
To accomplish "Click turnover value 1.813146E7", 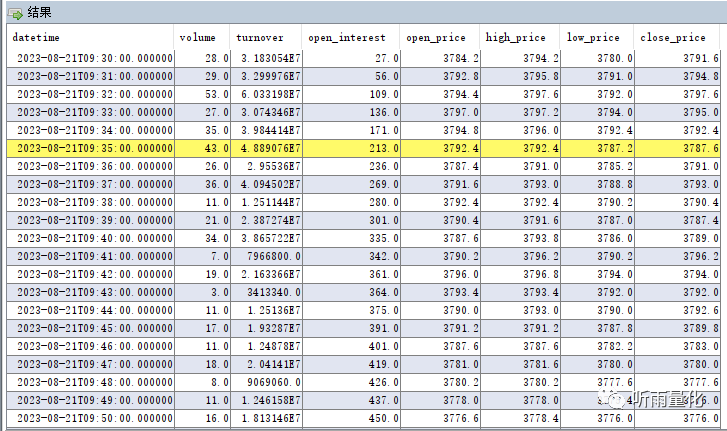I will coord(266,418).
